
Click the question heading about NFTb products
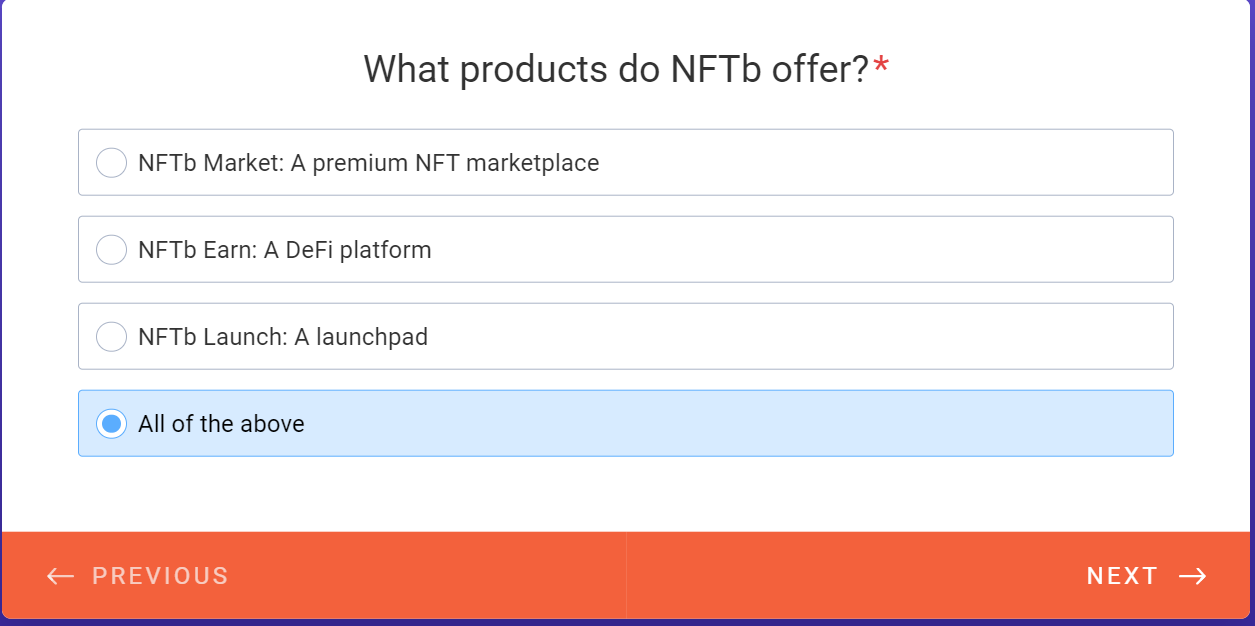[x=615, y=70]
